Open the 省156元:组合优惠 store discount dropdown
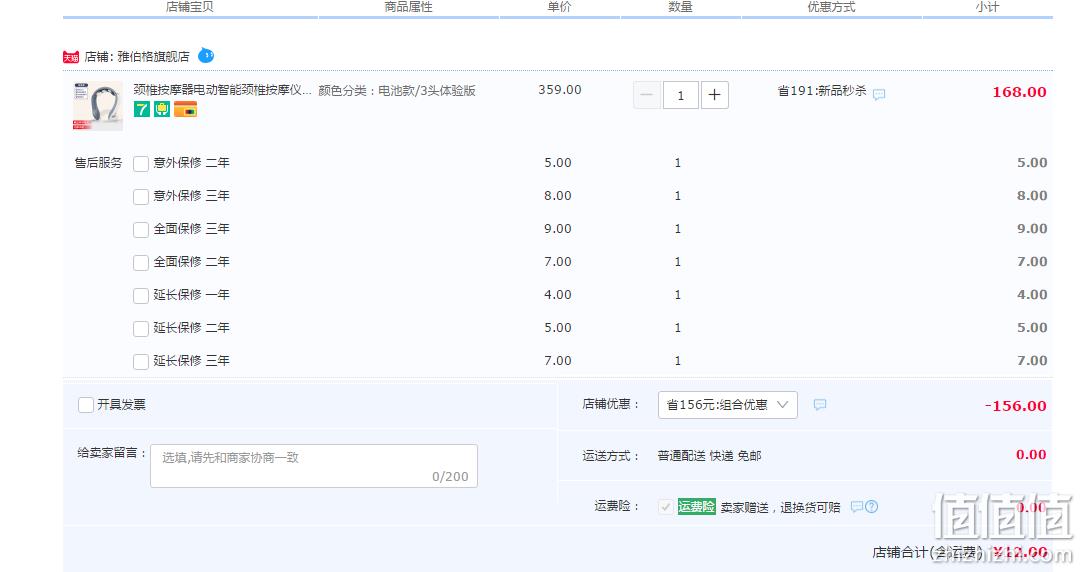 click(x=728, y=405)
